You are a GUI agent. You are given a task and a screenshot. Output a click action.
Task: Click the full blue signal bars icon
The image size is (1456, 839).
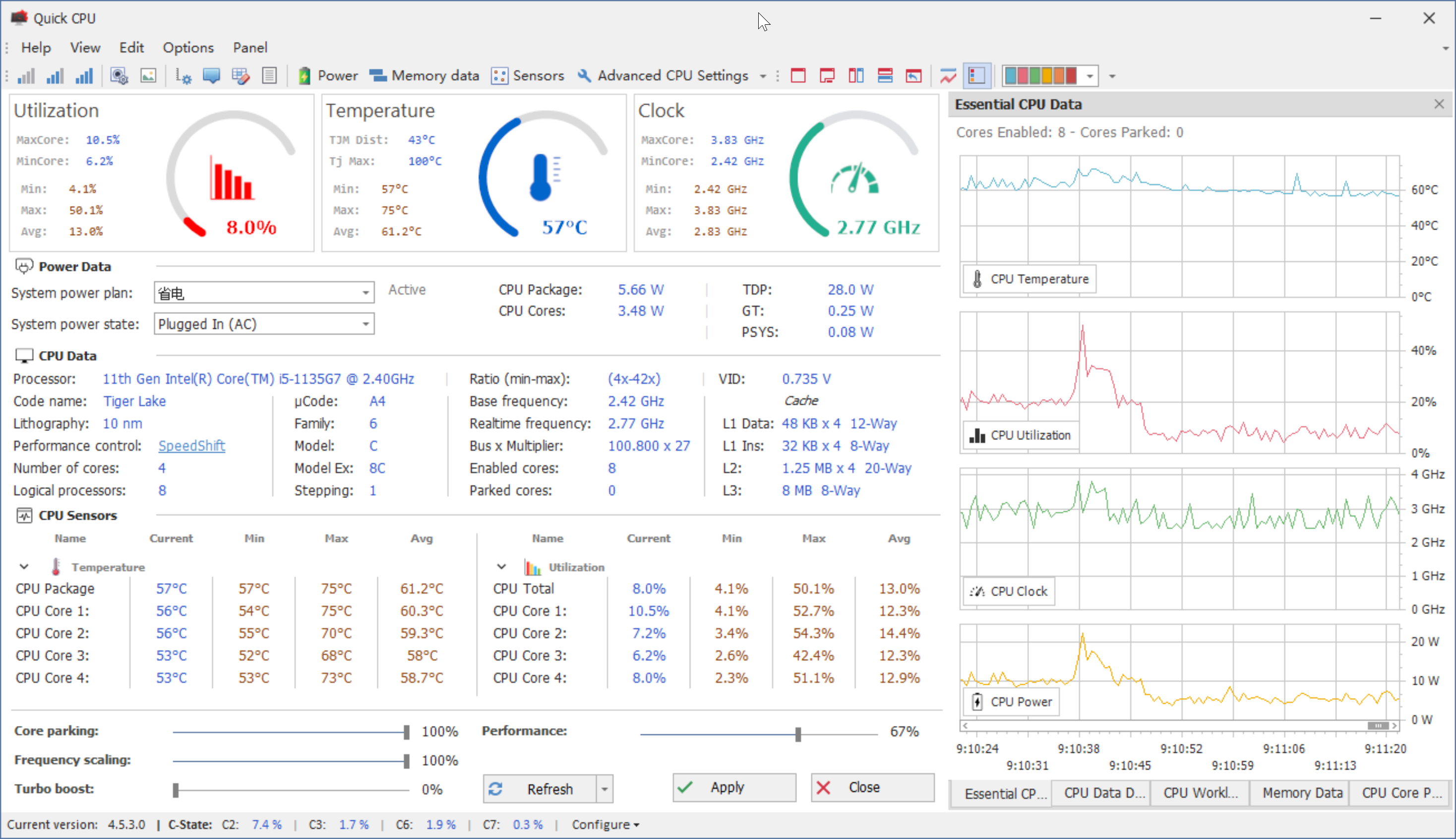point(84,75)
